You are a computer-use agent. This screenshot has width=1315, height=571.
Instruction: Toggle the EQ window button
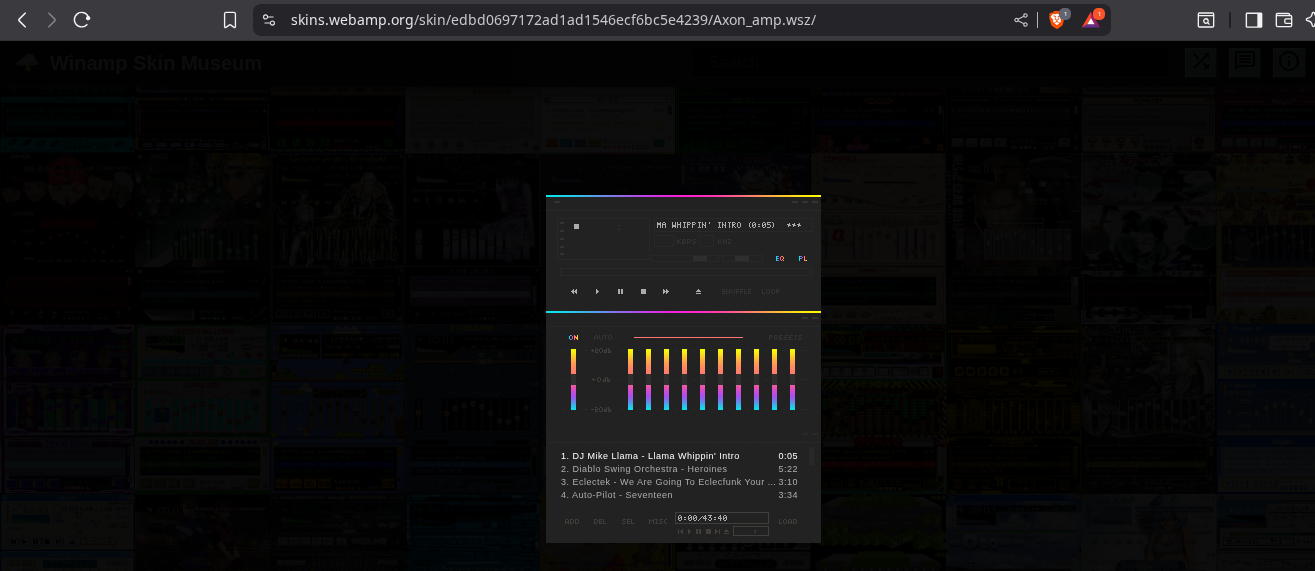[x=780, y=258]
